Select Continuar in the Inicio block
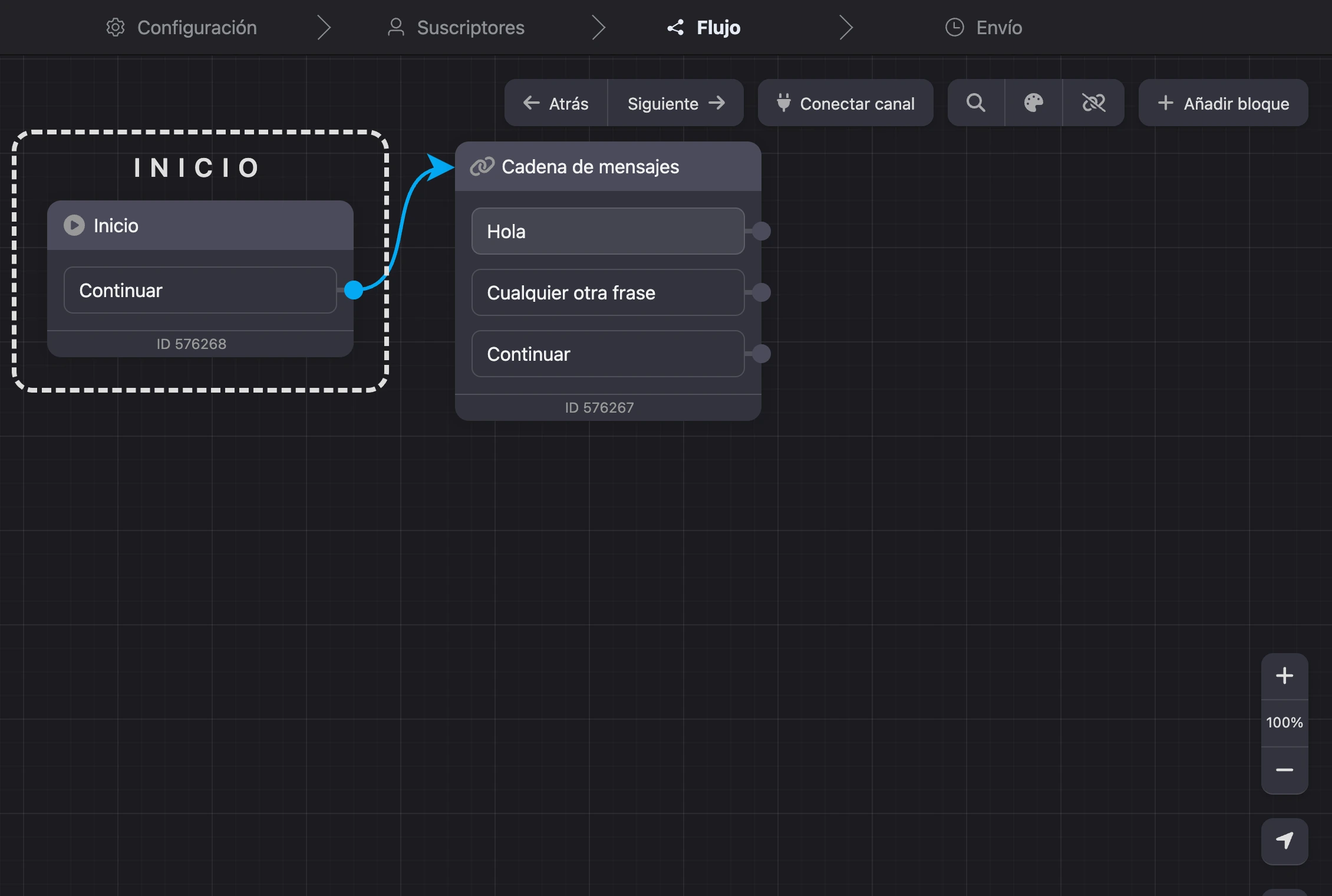 click(x=200, y=290)
